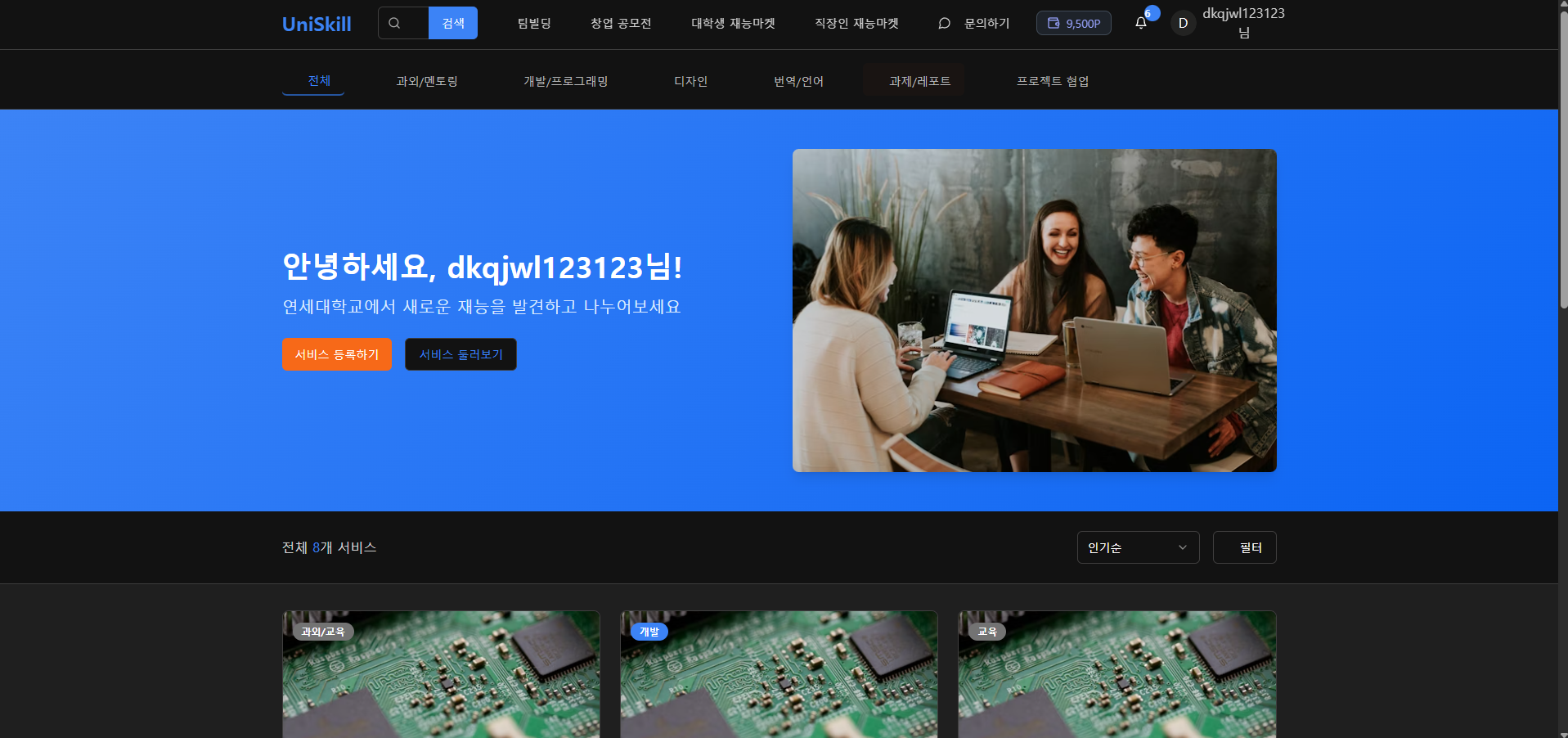1568x738 pixels.
Task: Open the 팀빌딩 menu item
Action: coord(534,24)
